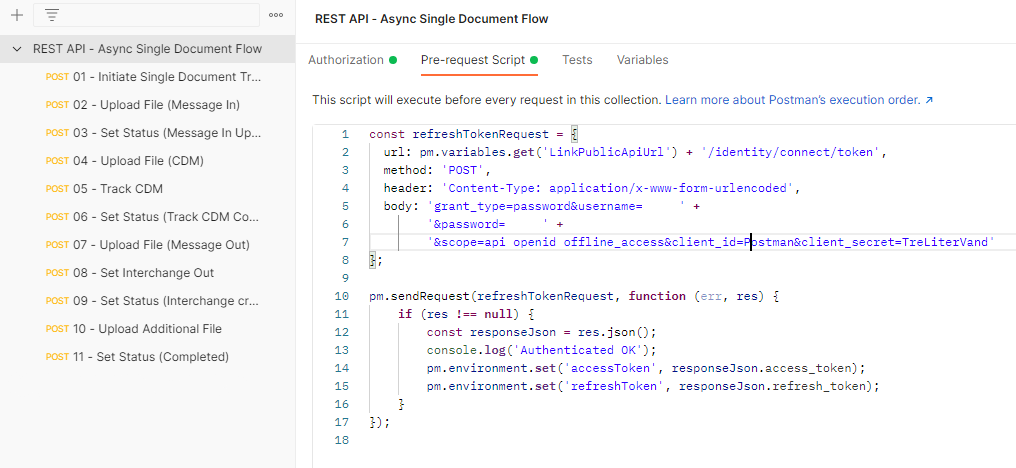Viewport: 1016px width, 468px height.
Task: Select request 03 - Set Status Message In
Action: tap(166, 133)
